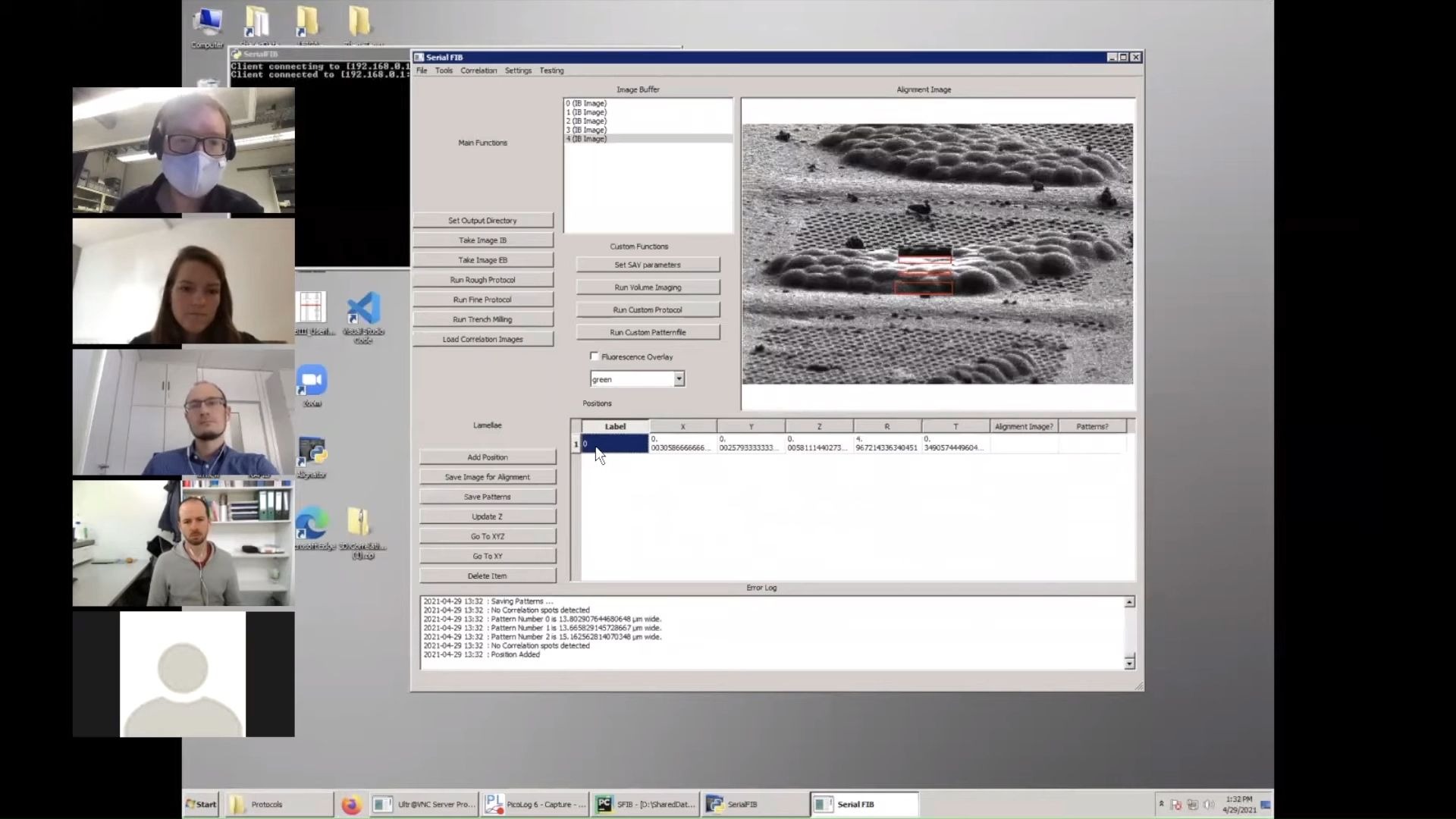Click Save Image for Alignment button
The width and height of the screenshot is (1456, 819).
click(488, 477)
